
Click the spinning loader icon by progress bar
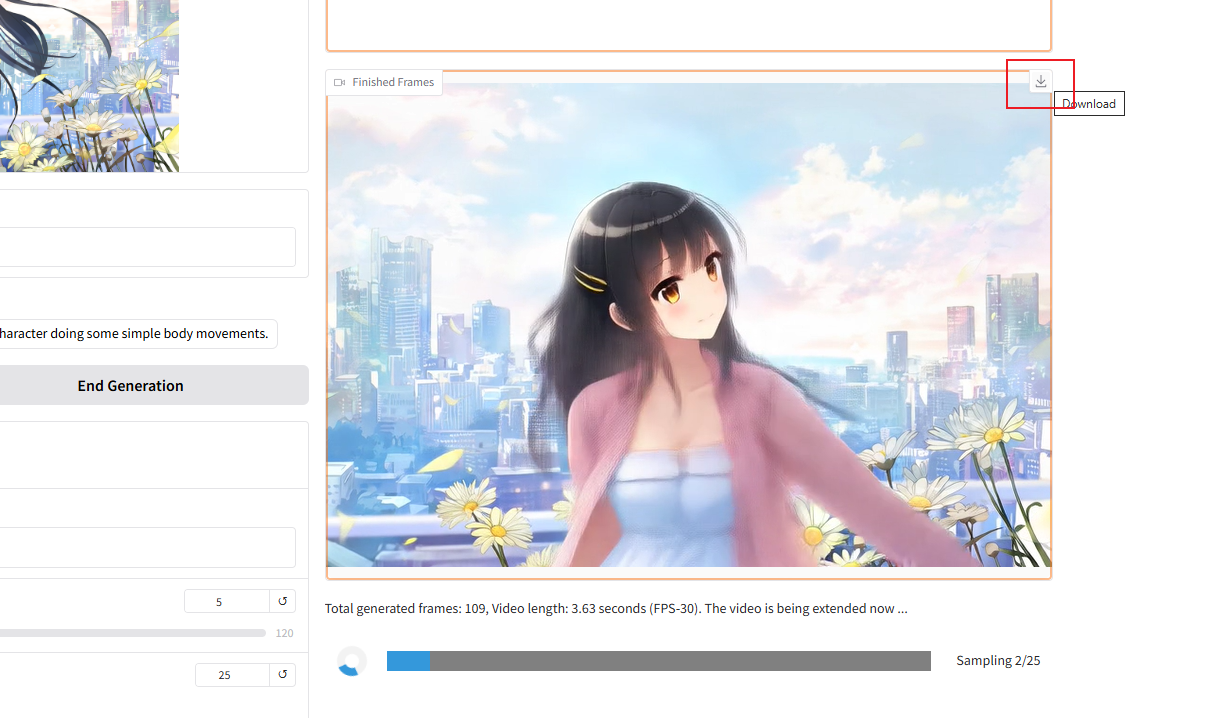coord(351,661)
